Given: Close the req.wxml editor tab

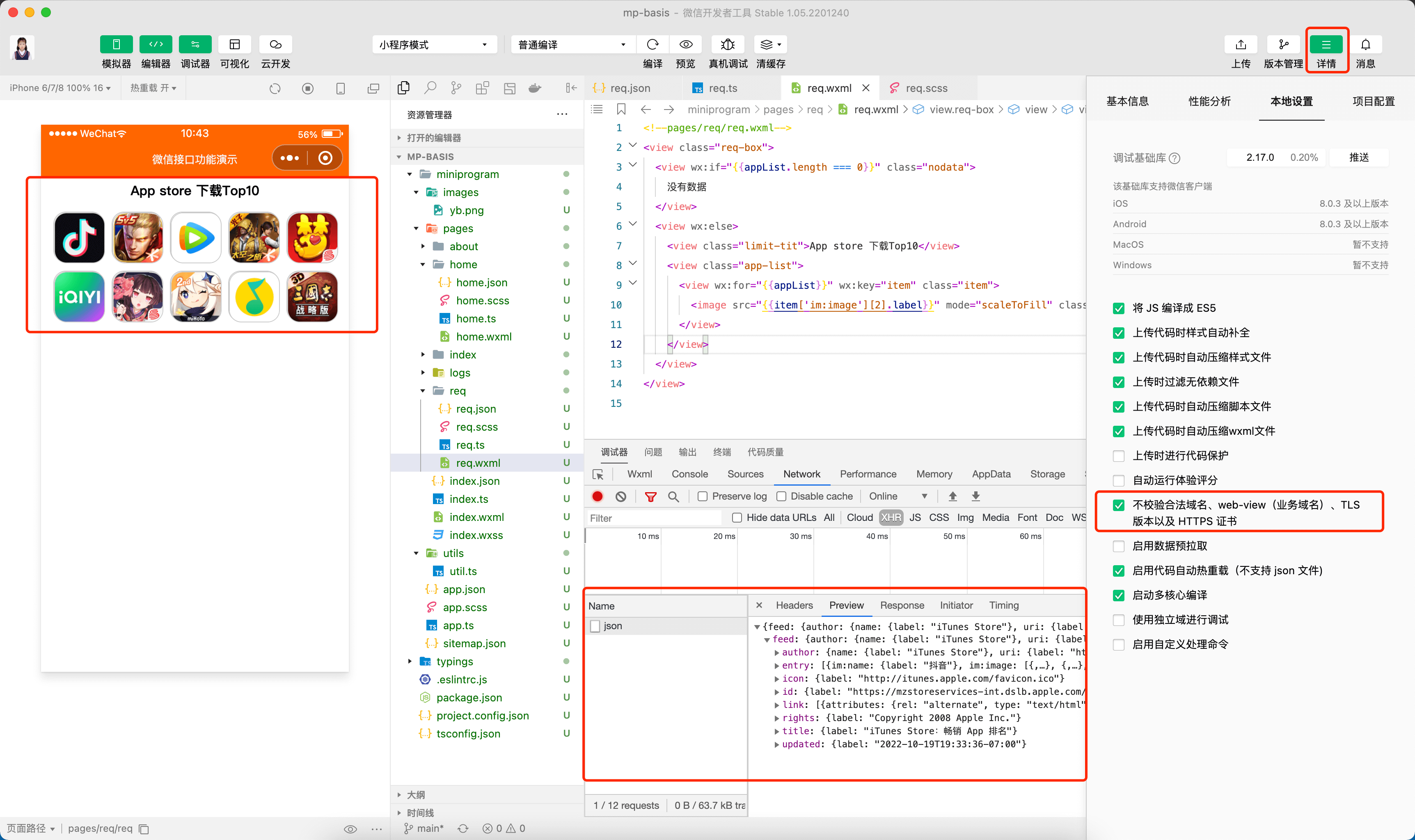Looking at the screenshot, I should [x=866, y=88].
